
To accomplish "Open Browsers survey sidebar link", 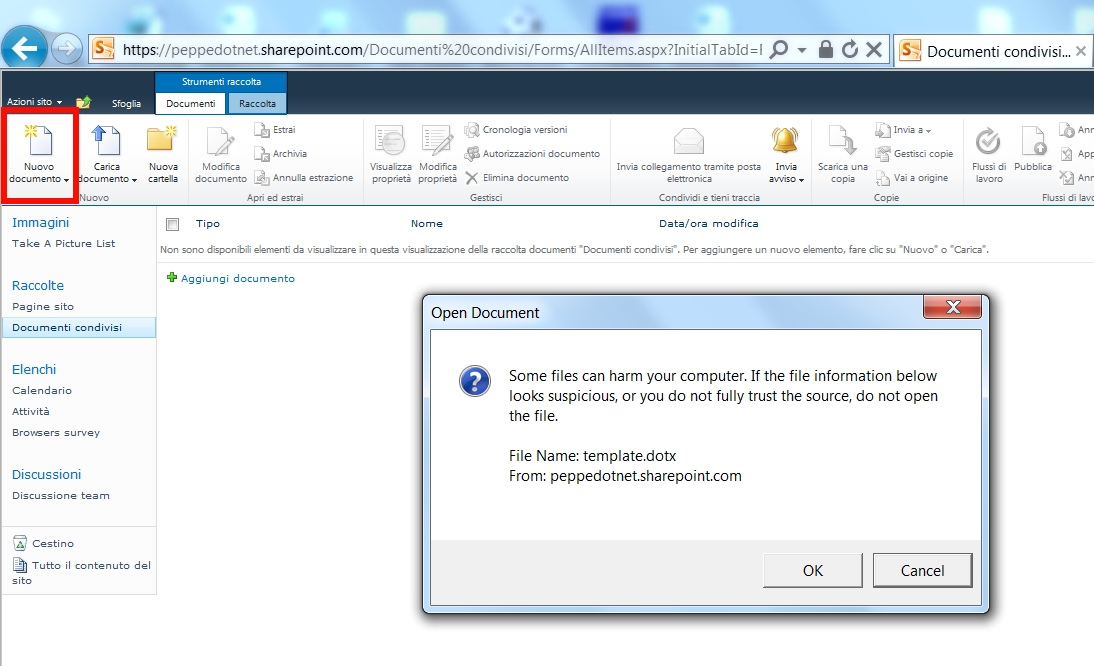I will coord(56,432).
